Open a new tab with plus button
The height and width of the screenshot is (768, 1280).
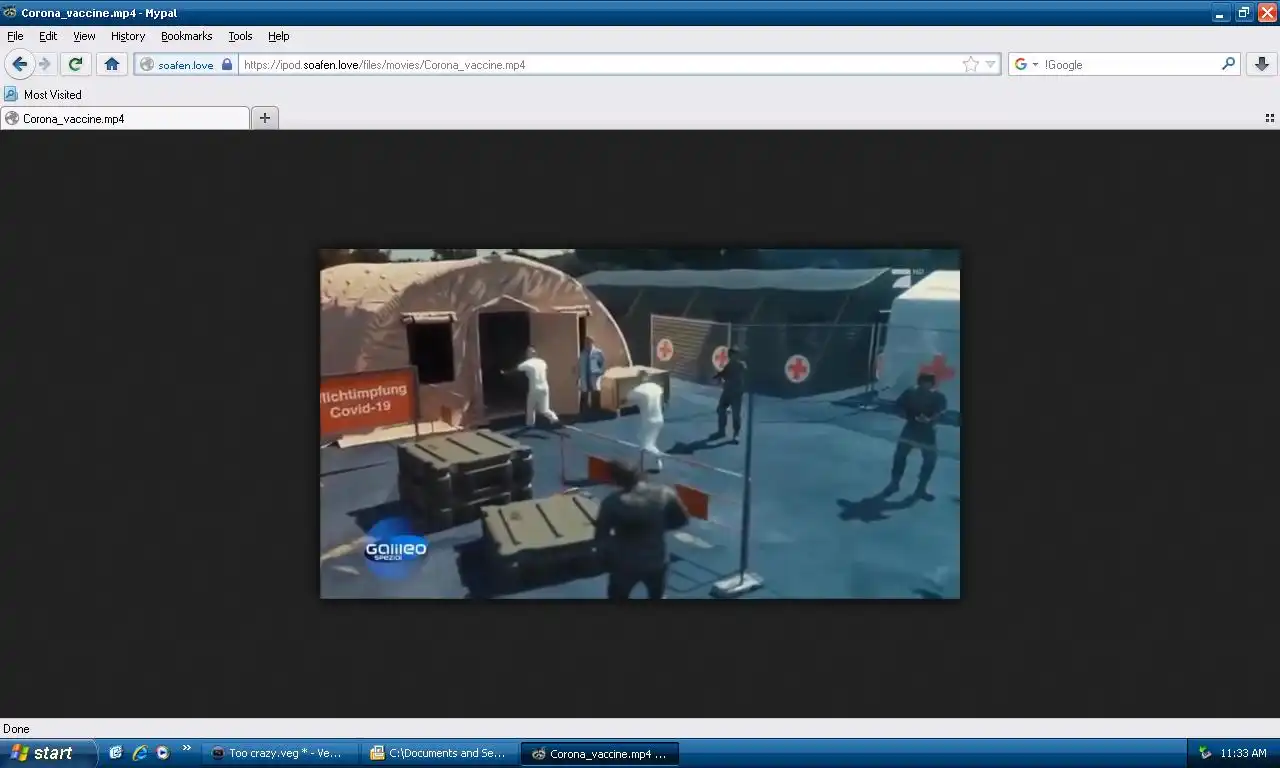coord(265,118)
